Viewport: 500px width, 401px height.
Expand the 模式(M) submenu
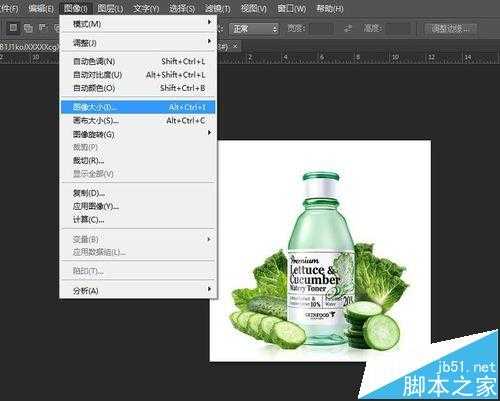(138, 24)
